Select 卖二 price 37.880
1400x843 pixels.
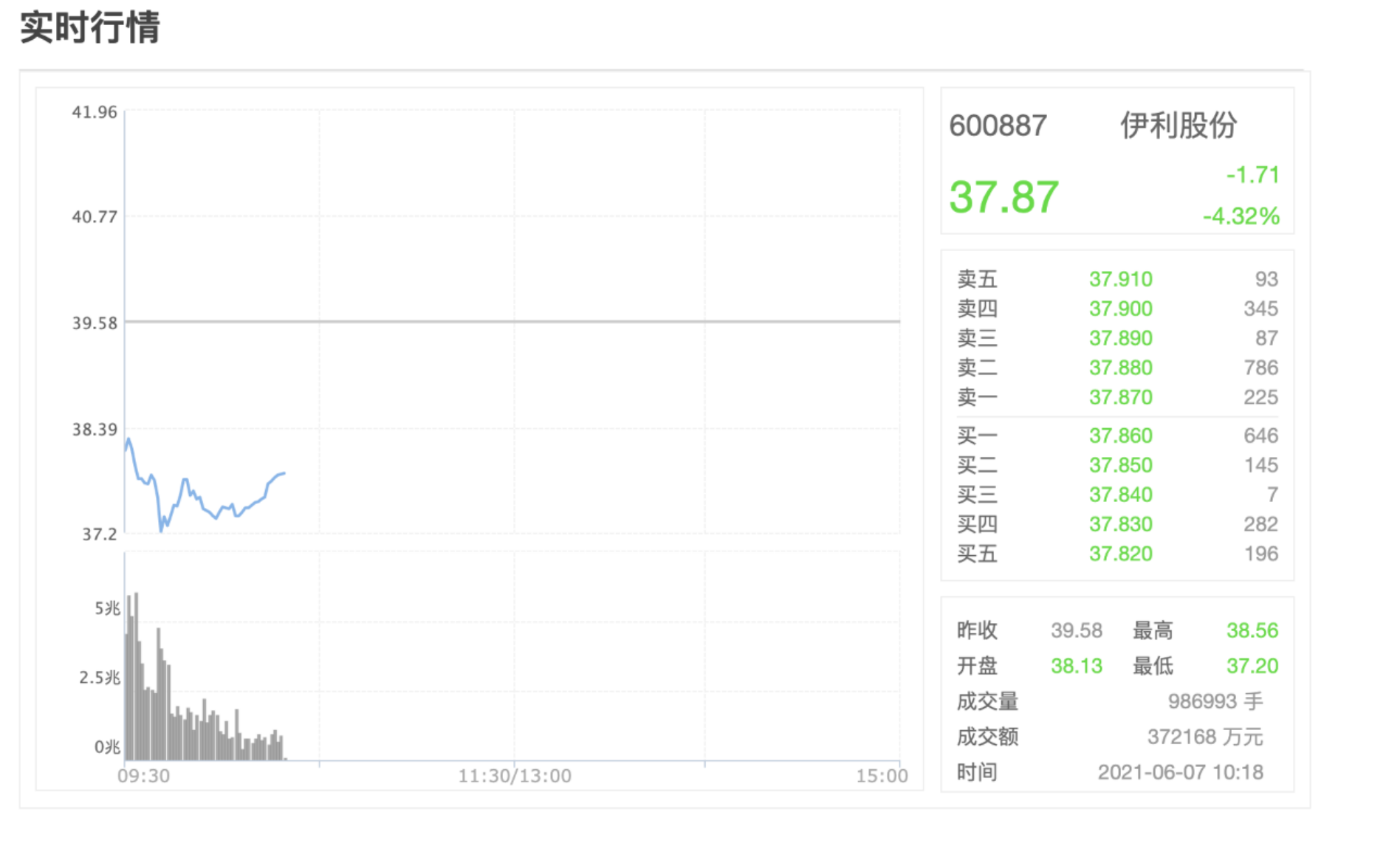1120,368
